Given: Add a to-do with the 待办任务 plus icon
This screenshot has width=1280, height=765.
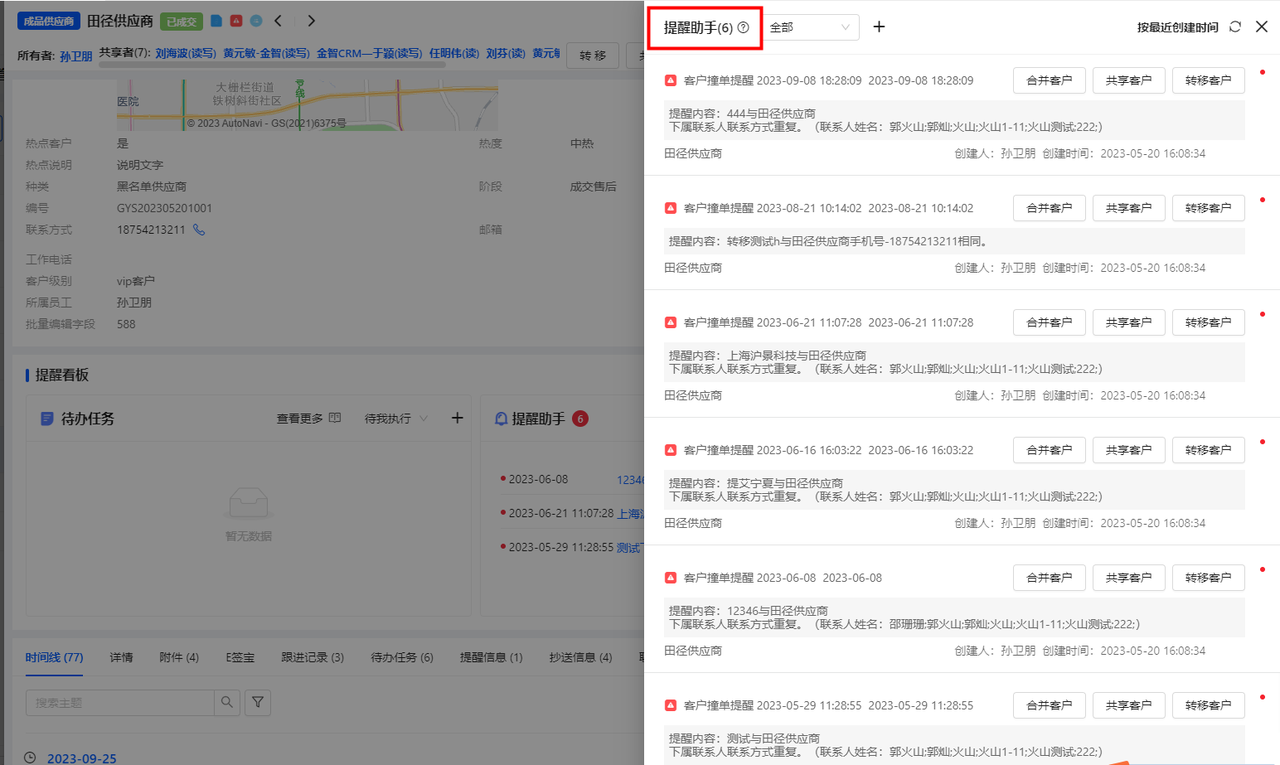Looking at the screenshot, I should click(457, 418).
